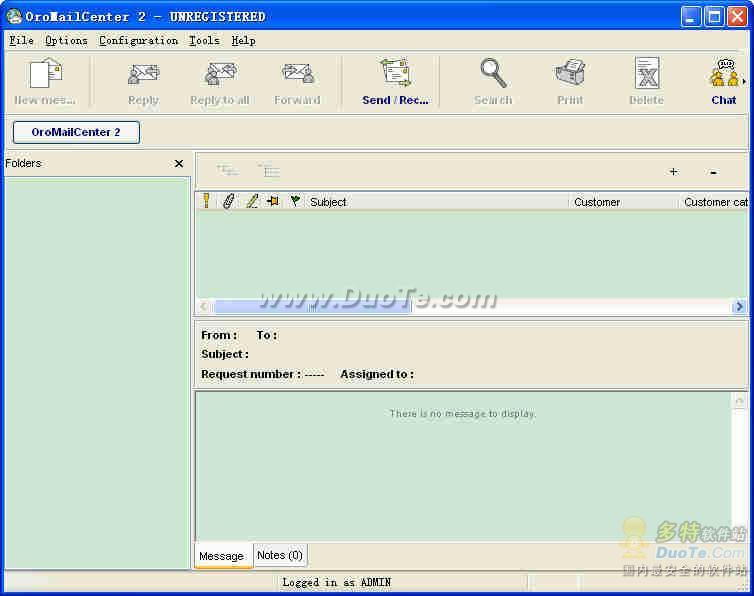Open the Chat tool

[724, 73]
